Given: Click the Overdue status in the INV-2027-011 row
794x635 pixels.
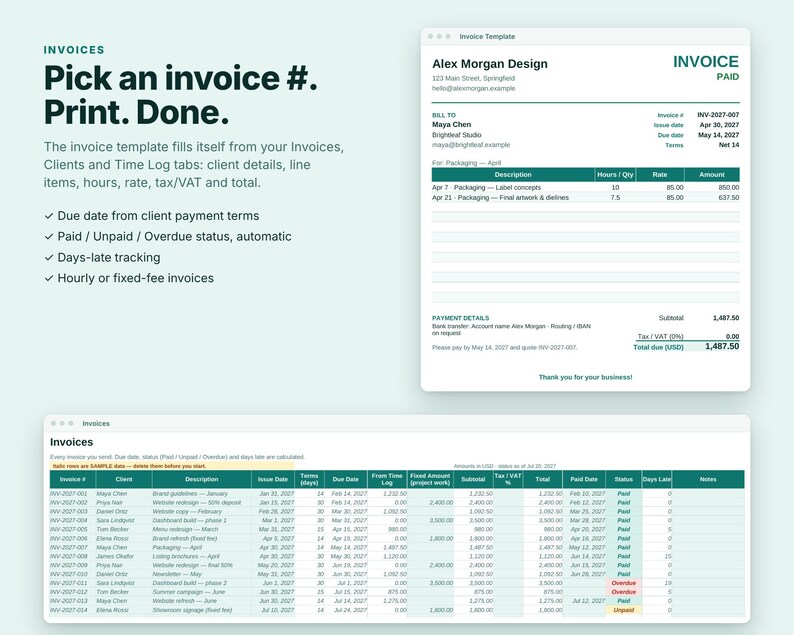Looking at the screenshot, I should [623, 583].
